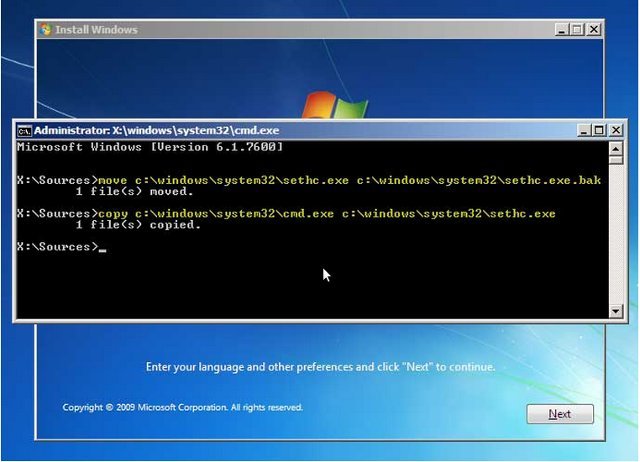Close the Install Windows dialog

[x=595, y=30]
